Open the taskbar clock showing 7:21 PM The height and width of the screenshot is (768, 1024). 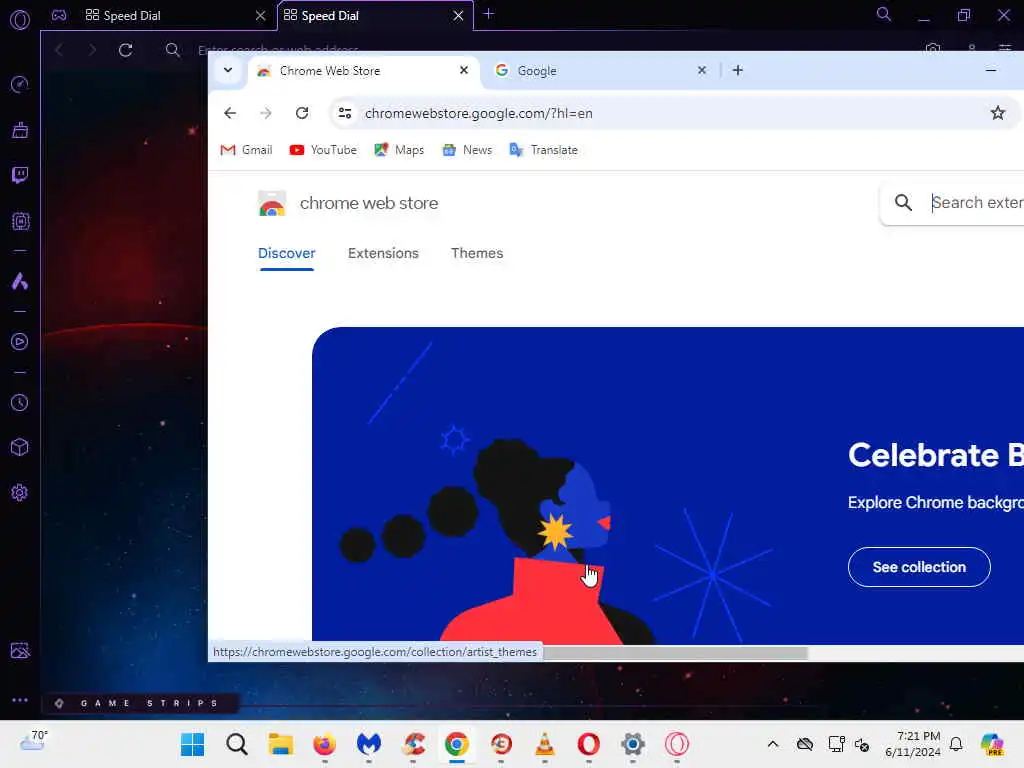912,744
